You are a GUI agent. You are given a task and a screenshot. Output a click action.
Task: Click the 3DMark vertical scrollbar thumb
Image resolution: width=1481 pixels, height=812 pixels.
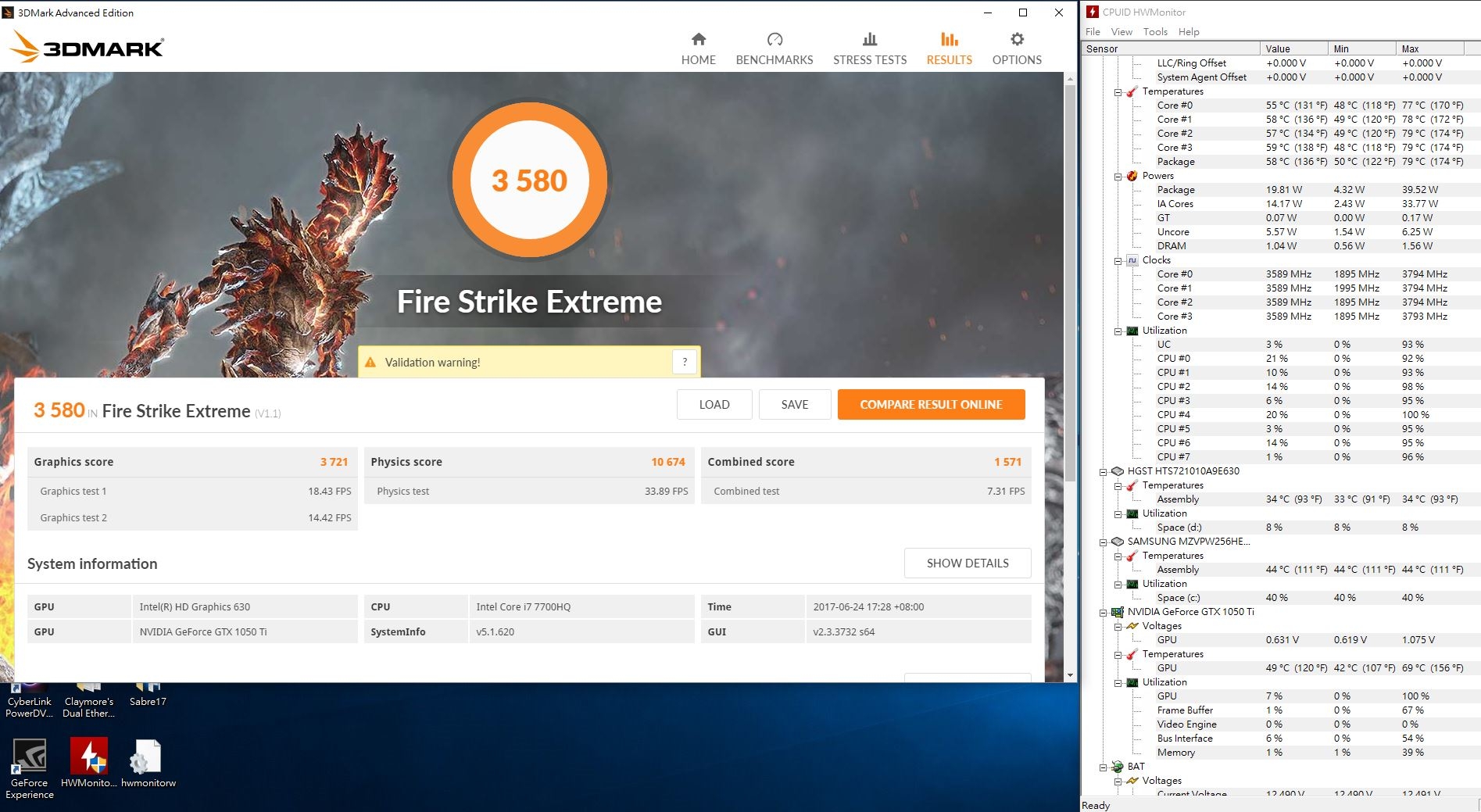click(x=1070, y=281)
